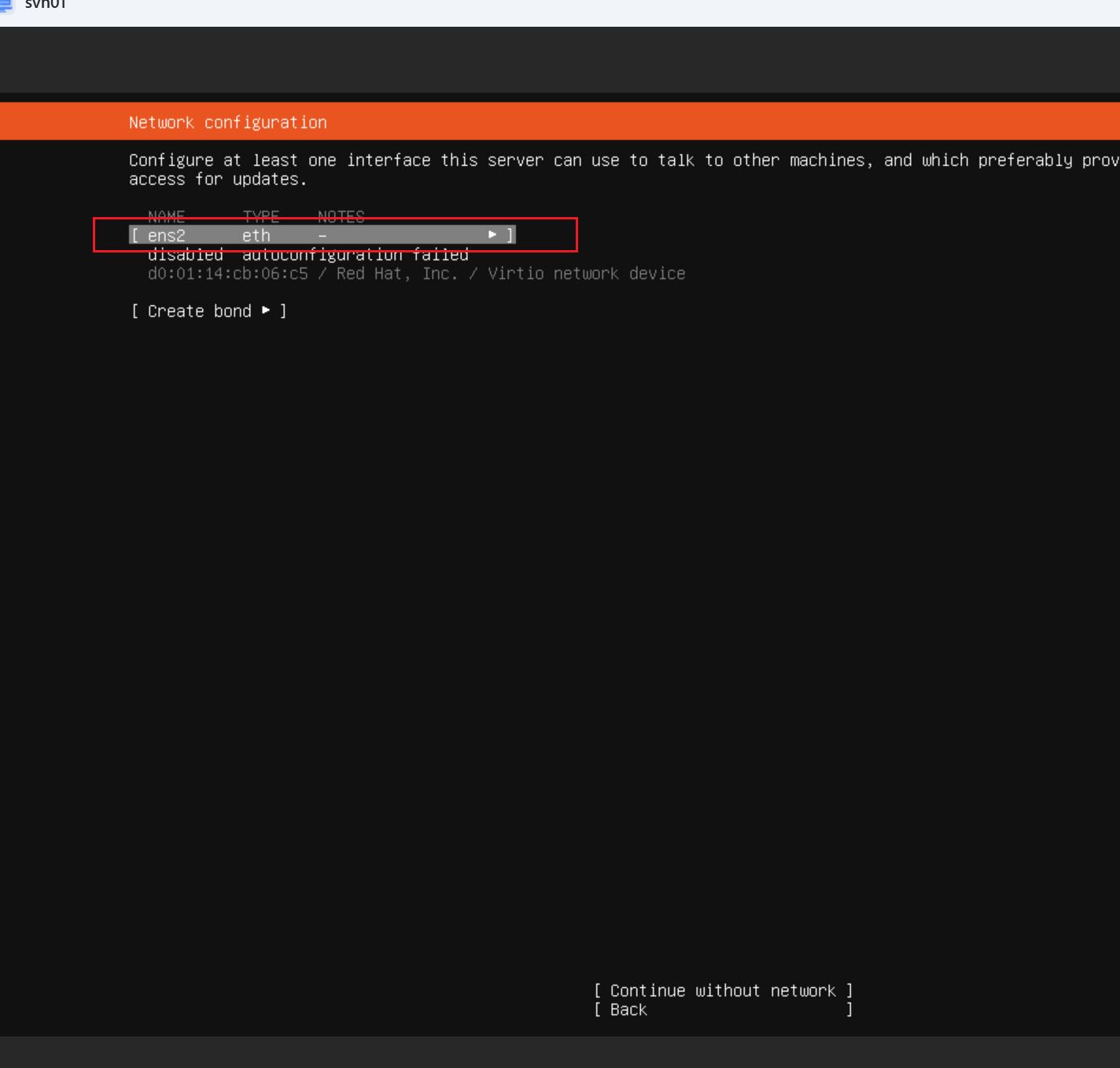Click the NOTES column header
The width and height of the screenshot is (1120, 1068).
coord(341,216)
